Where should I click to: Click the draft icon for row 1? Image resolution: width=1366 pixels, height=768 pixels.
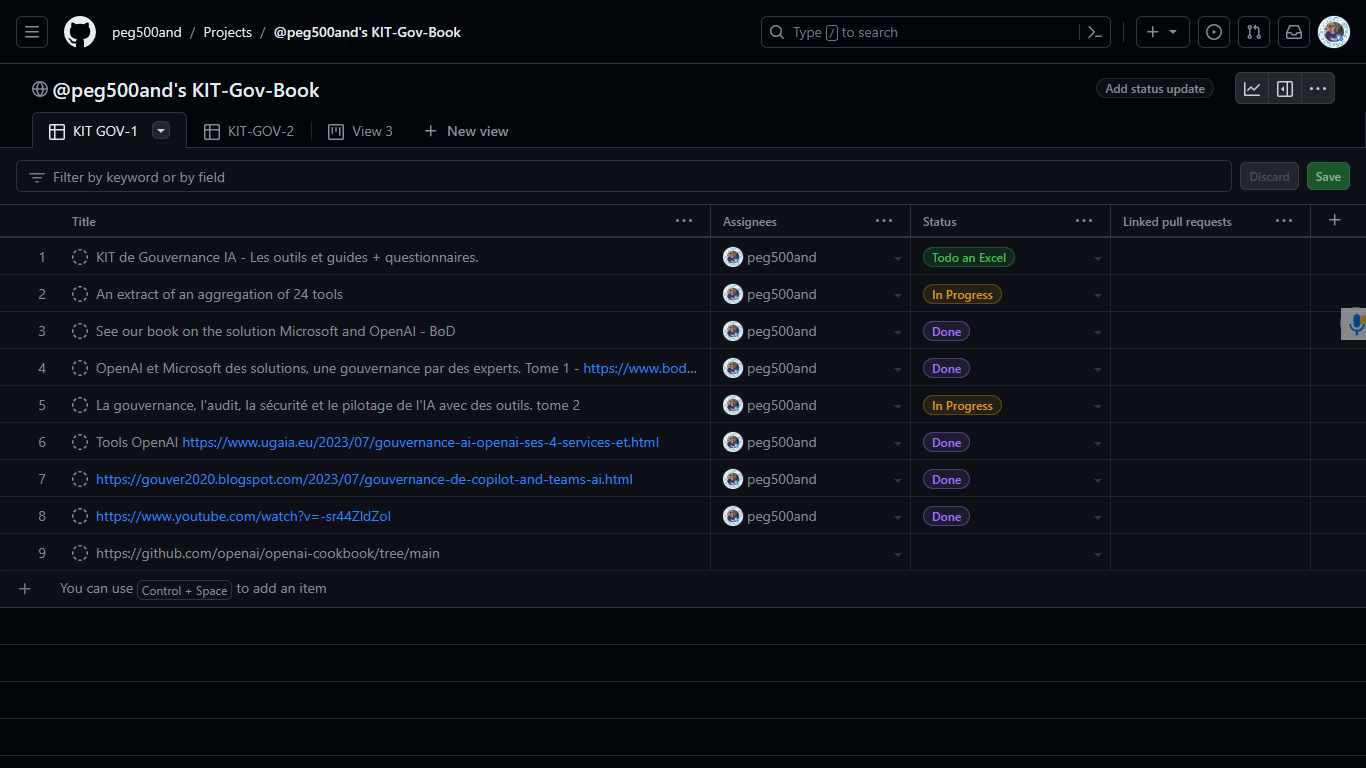[80, 257]
